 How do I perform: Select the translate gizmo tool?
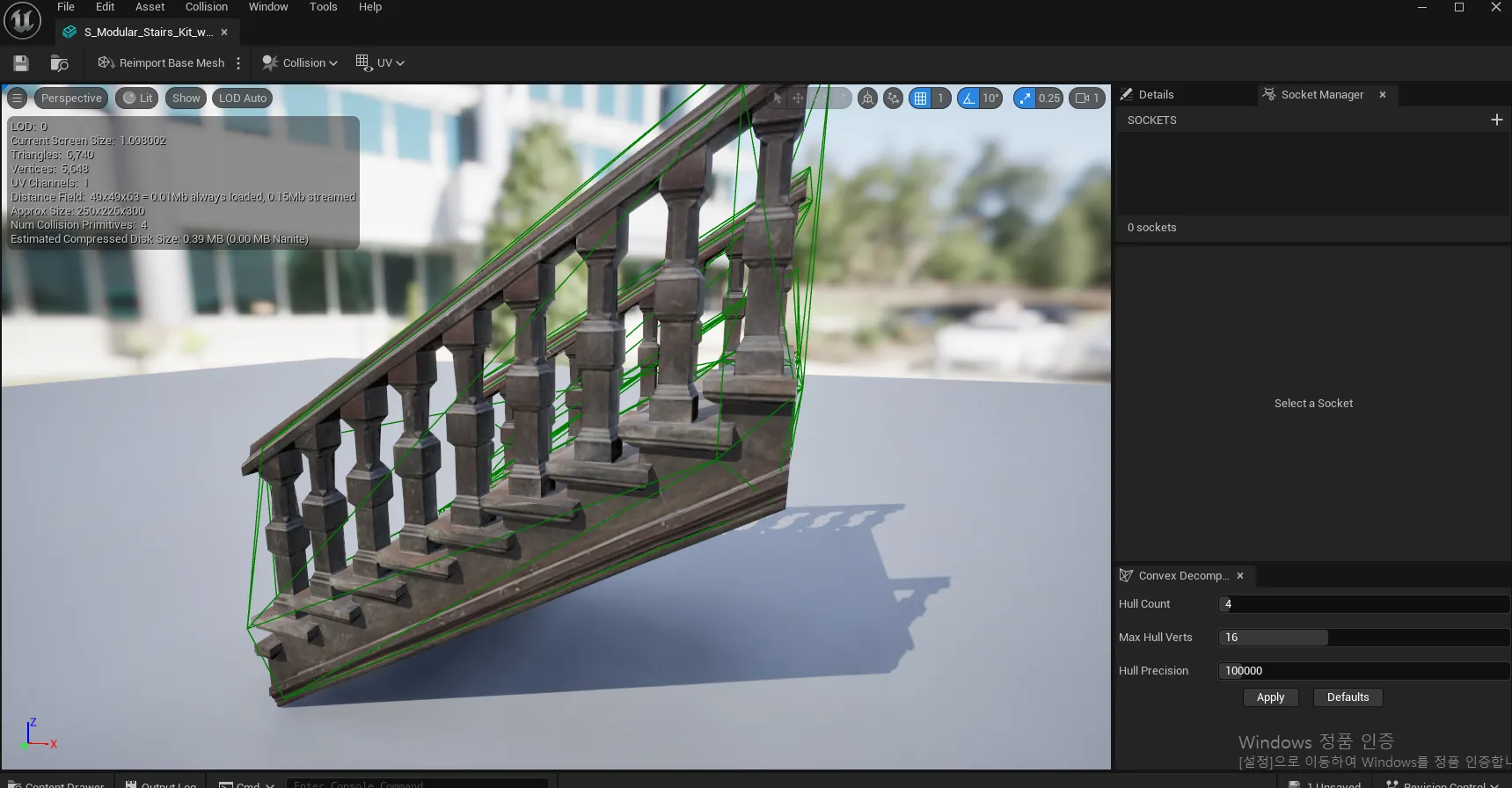point(798,98)
